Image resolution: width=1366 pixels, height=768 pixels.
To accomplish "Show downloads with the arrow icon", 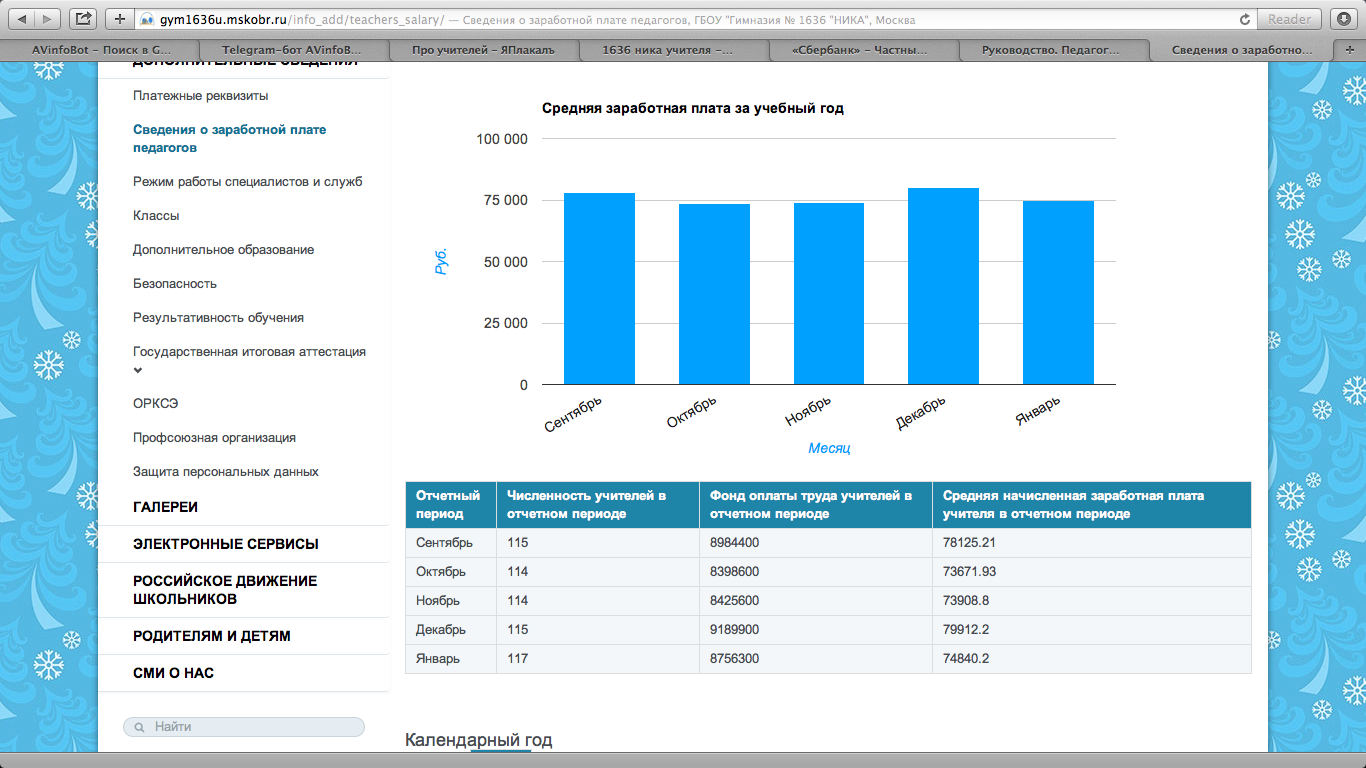I will [1343, 19].
